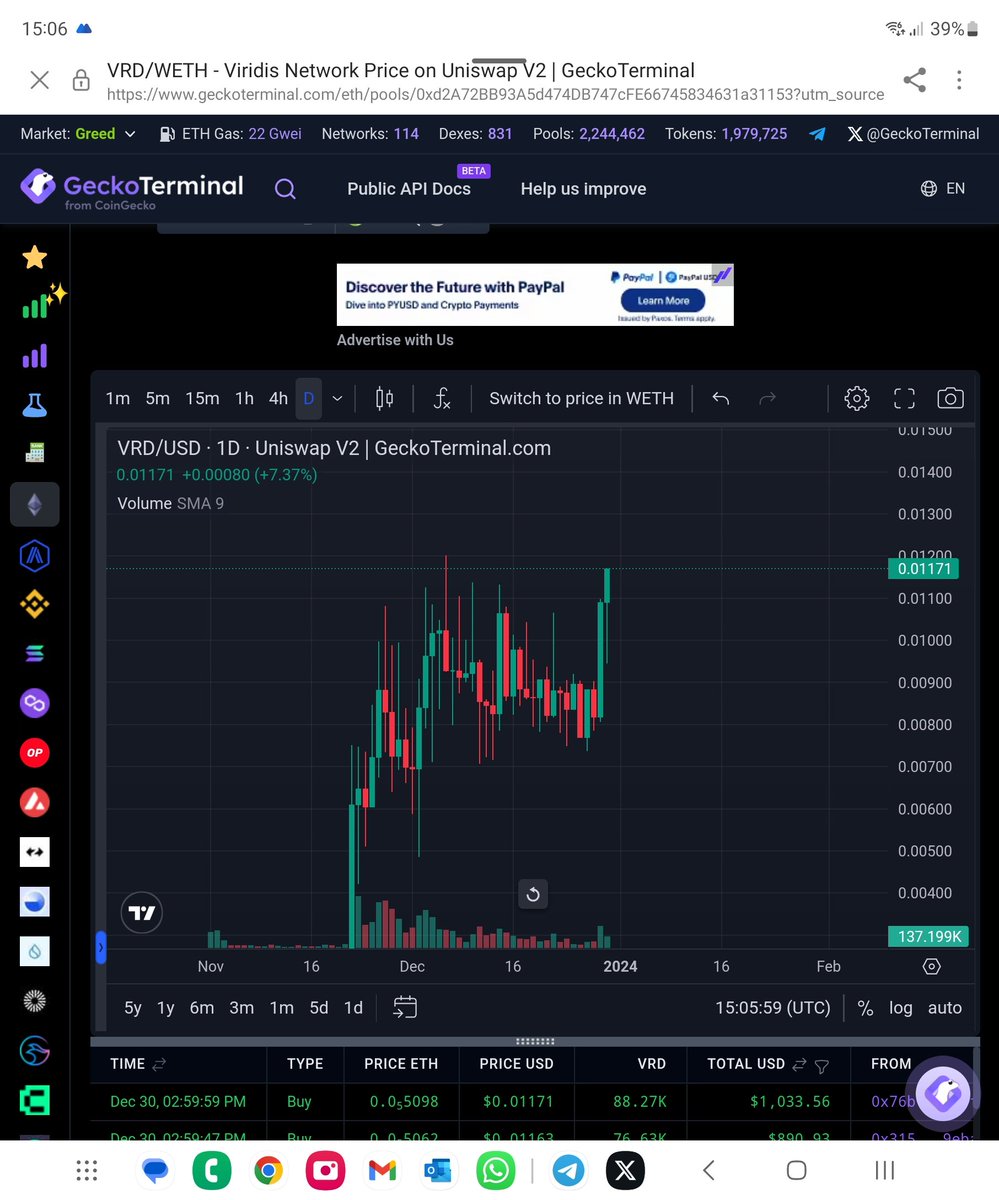This screenshot has height=1200, width=999.
Task: Open the purple bar chart sidebar icon
Action: pyautogui.click(x=35, y=354)
